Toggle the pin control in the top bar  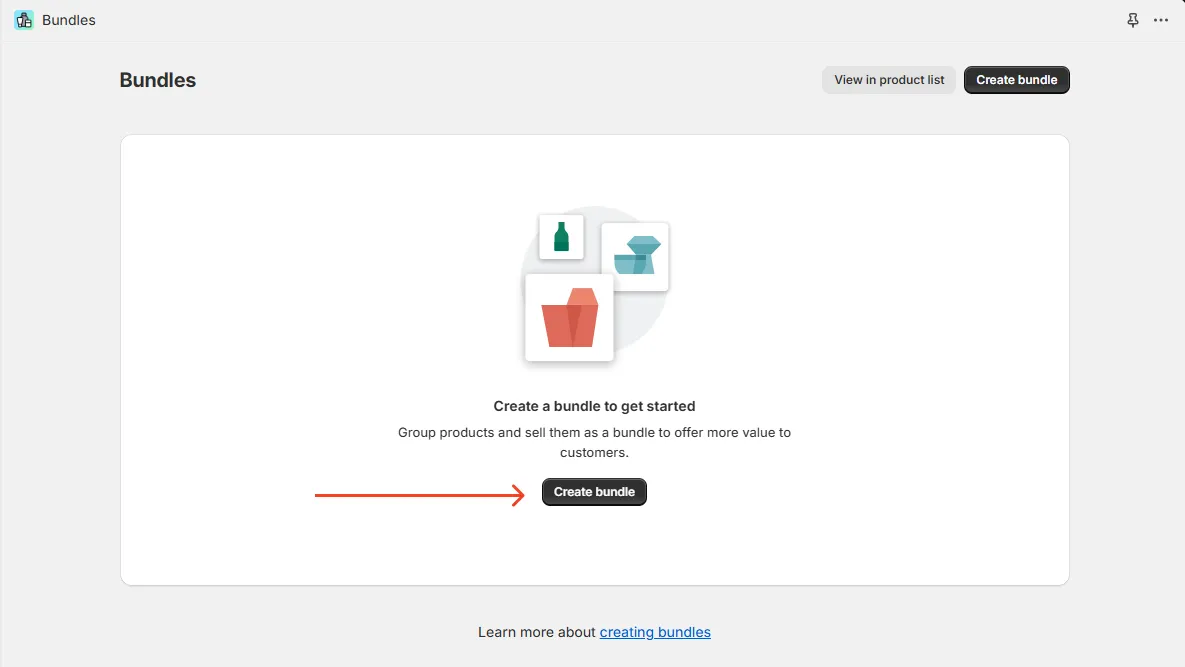point(1132,19)
